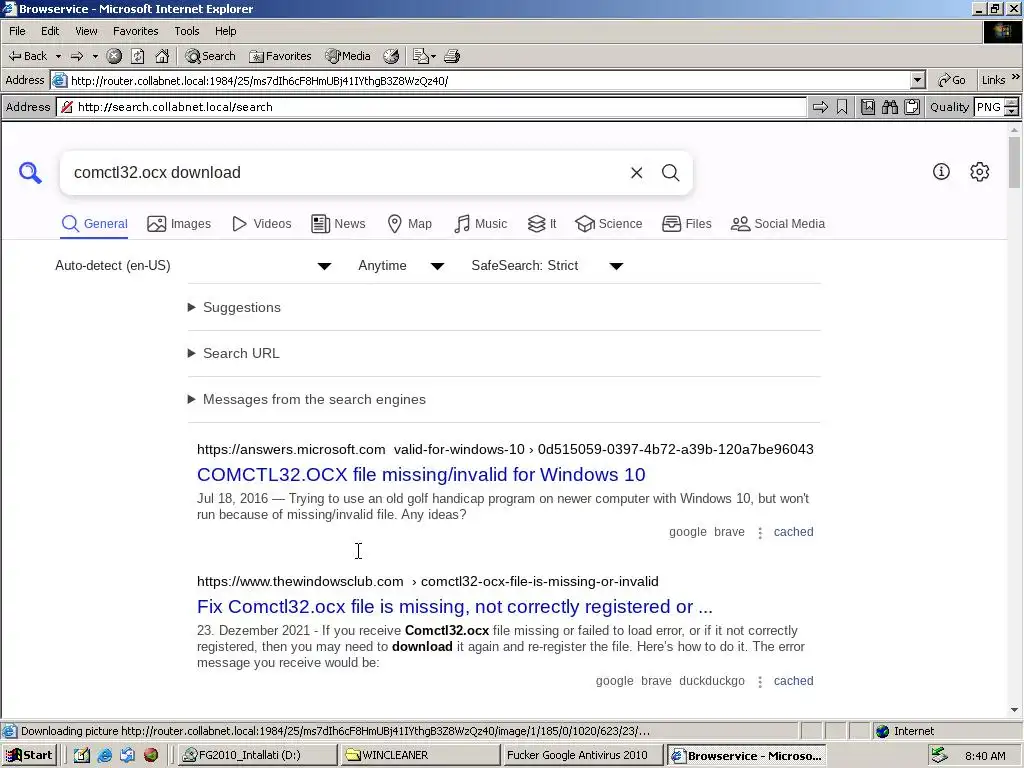
Task: Open Fix Comctl32.ocx file is missing result
Action: (x=455, y=607)
